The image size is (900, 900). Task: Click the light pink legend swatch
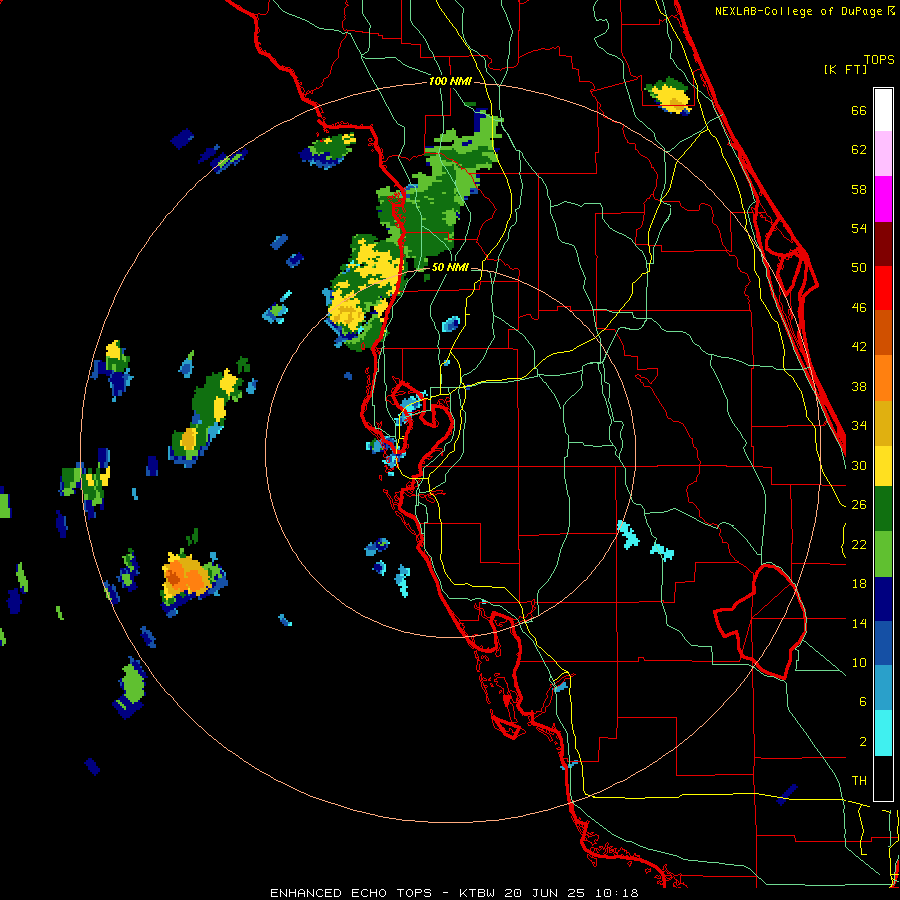(x=883, y=154)
